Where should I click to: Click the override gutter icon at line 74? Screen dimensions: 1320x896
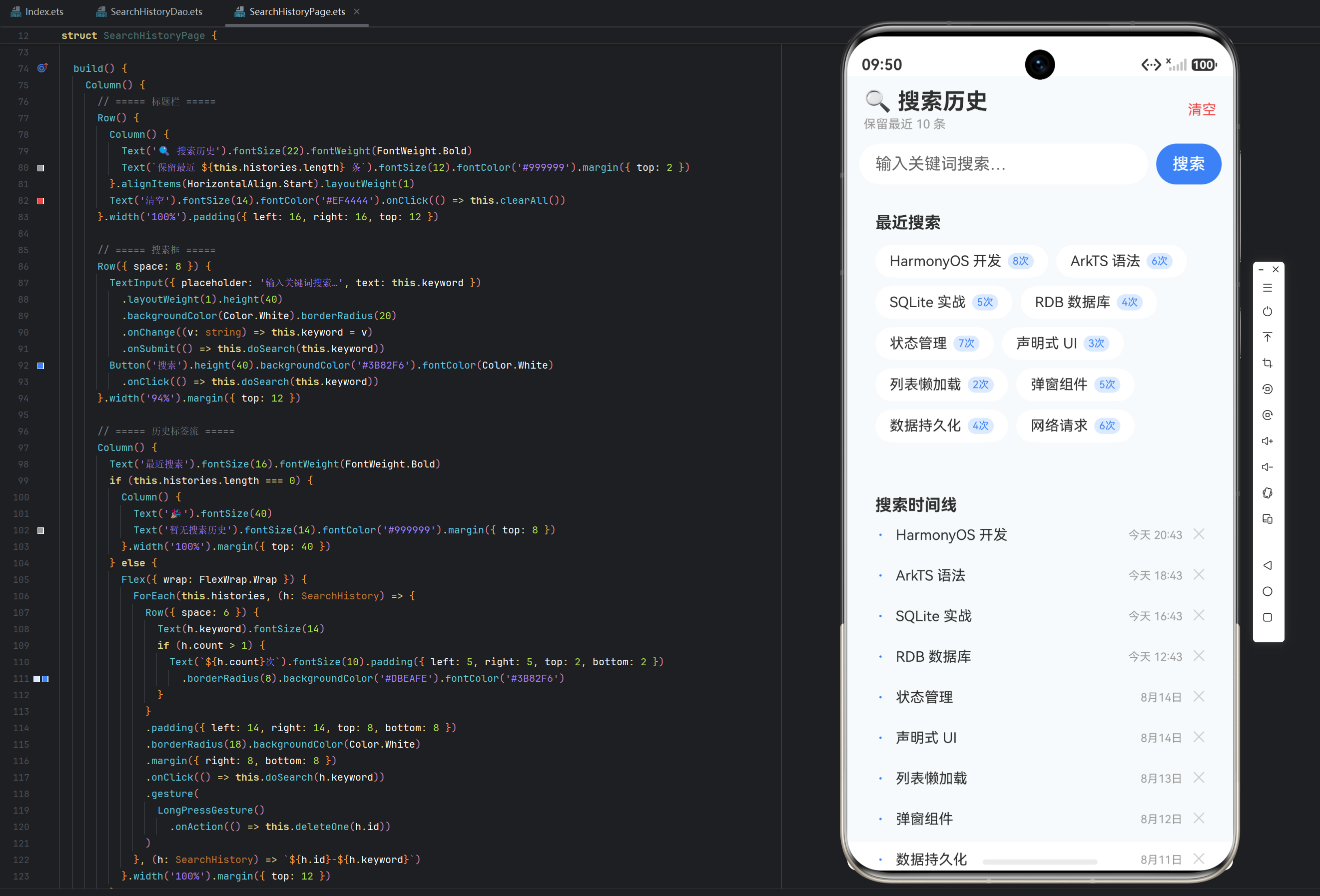pos(42,68)
